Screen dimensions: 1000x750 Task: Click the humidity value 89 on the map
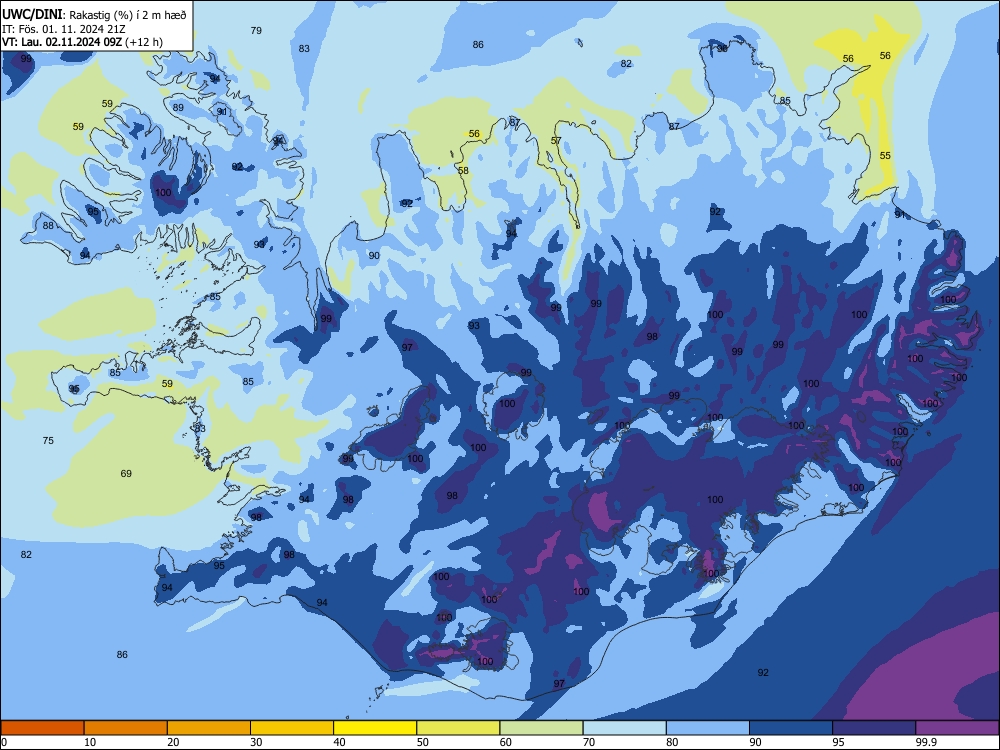click(x=179, y=108)
